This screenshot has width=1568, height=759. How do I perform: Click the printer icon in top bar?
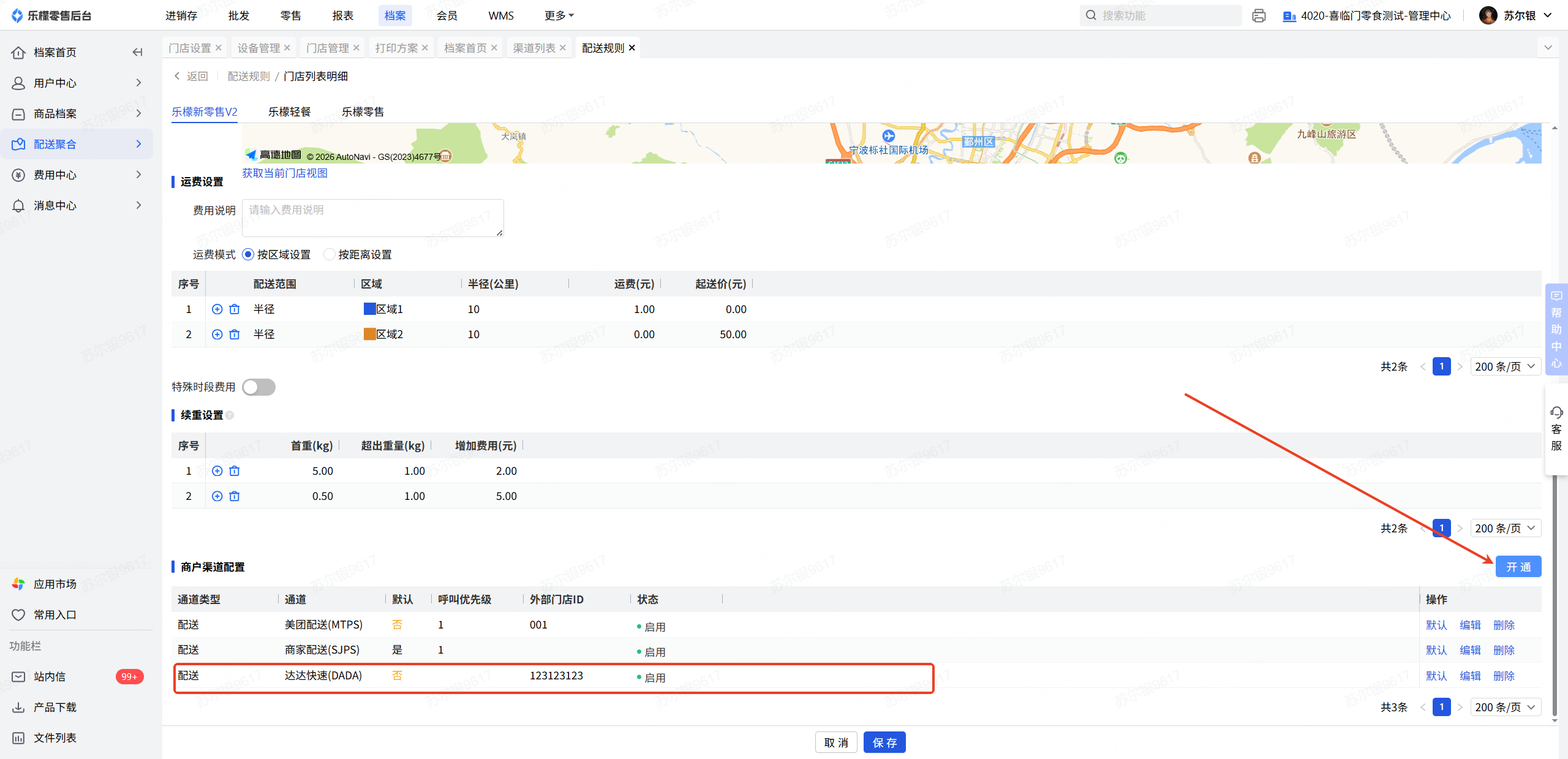(1259, 16)
